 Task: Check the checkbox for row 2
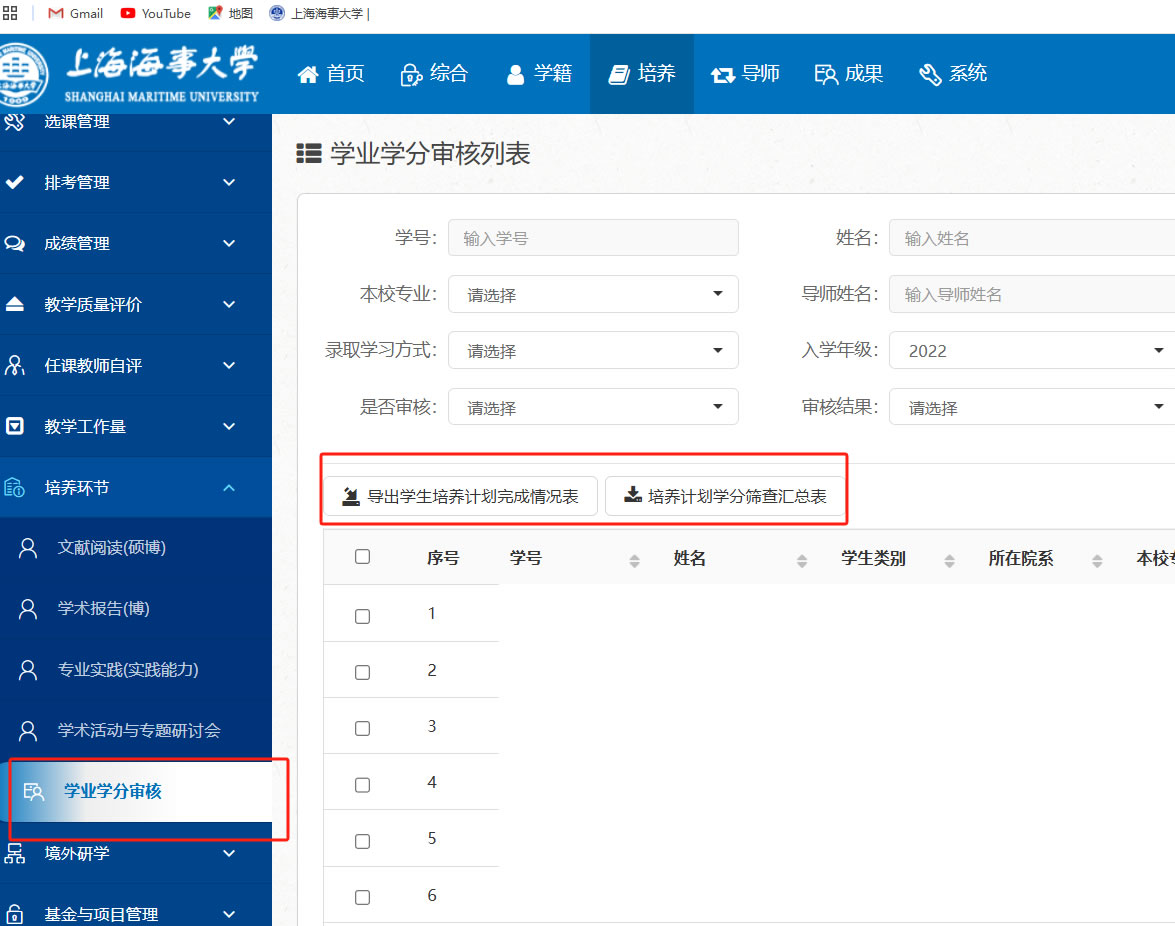point(363,672)
